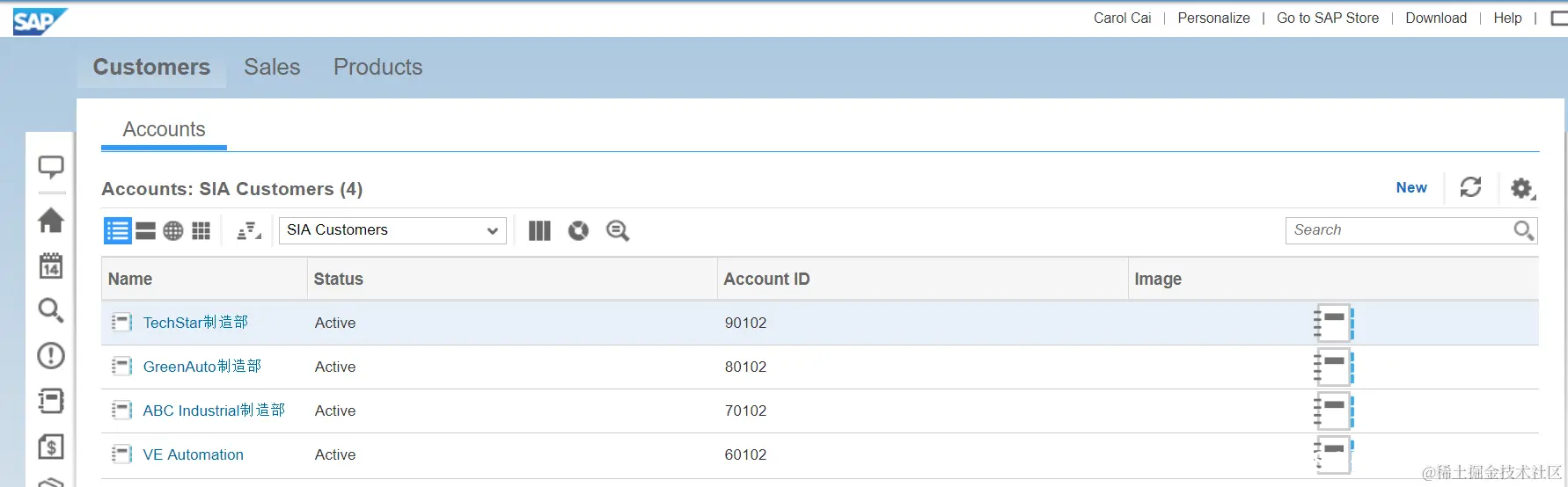Open the image thumbnail for account 60102
Screen dimensions: 1568x487
[1333, 454]
